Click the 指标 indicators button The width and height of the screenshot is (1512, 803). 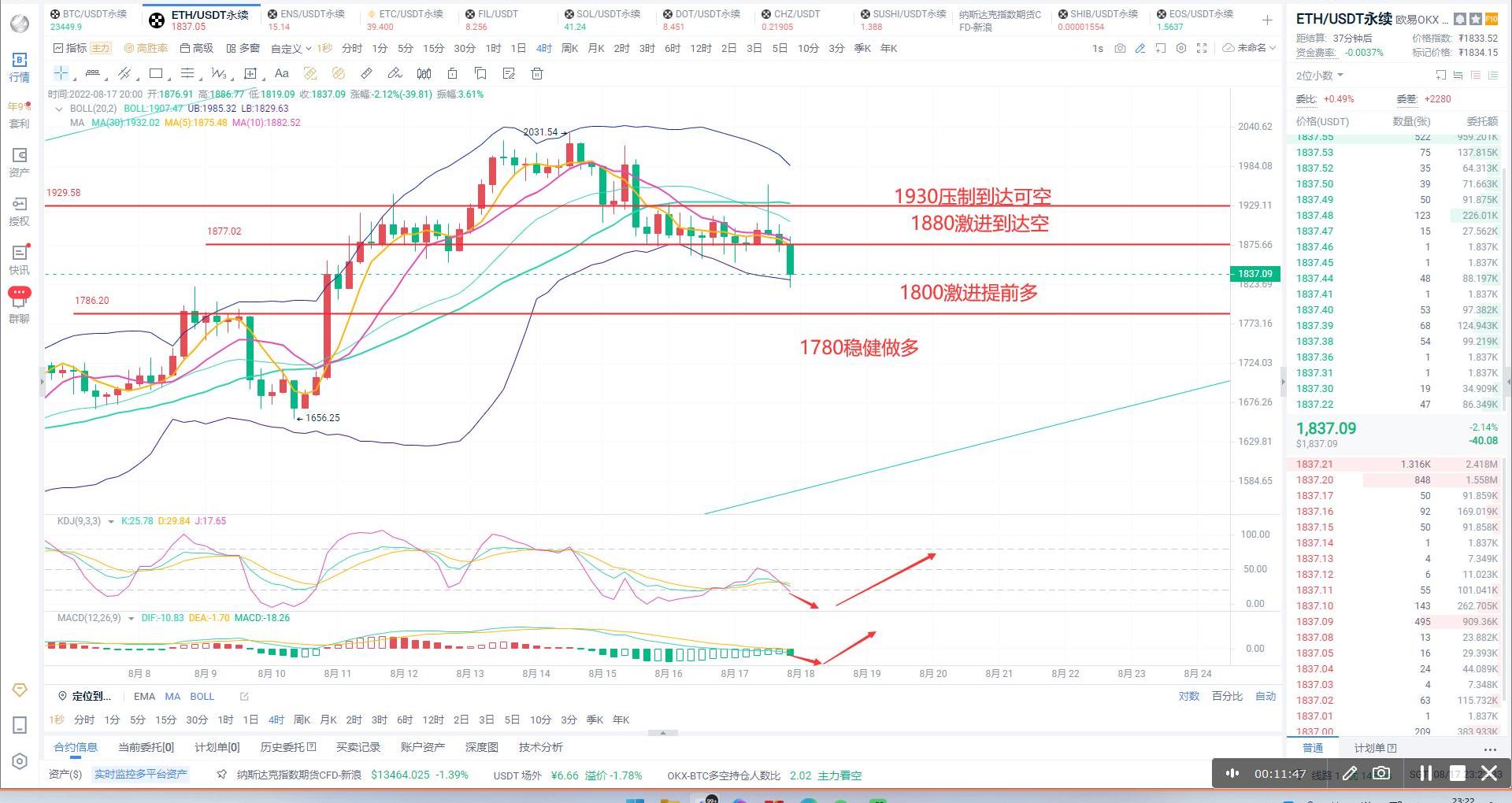70,48
